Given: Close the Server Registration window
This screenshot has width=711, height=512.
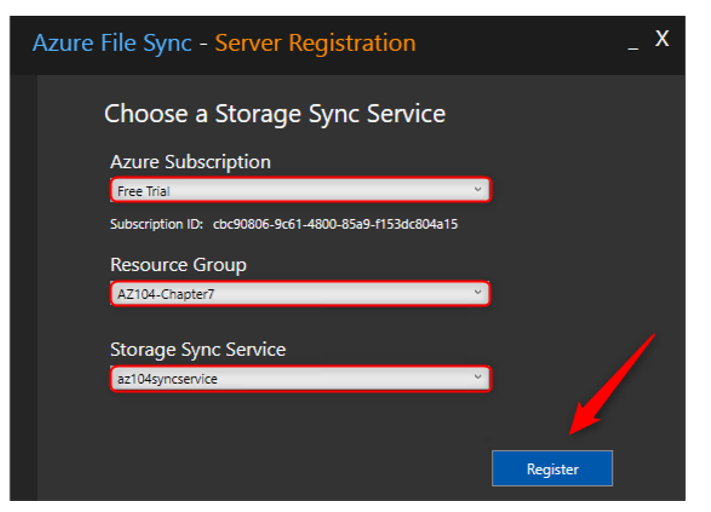Looking at the screenshot, I should [x=662, y=39].
